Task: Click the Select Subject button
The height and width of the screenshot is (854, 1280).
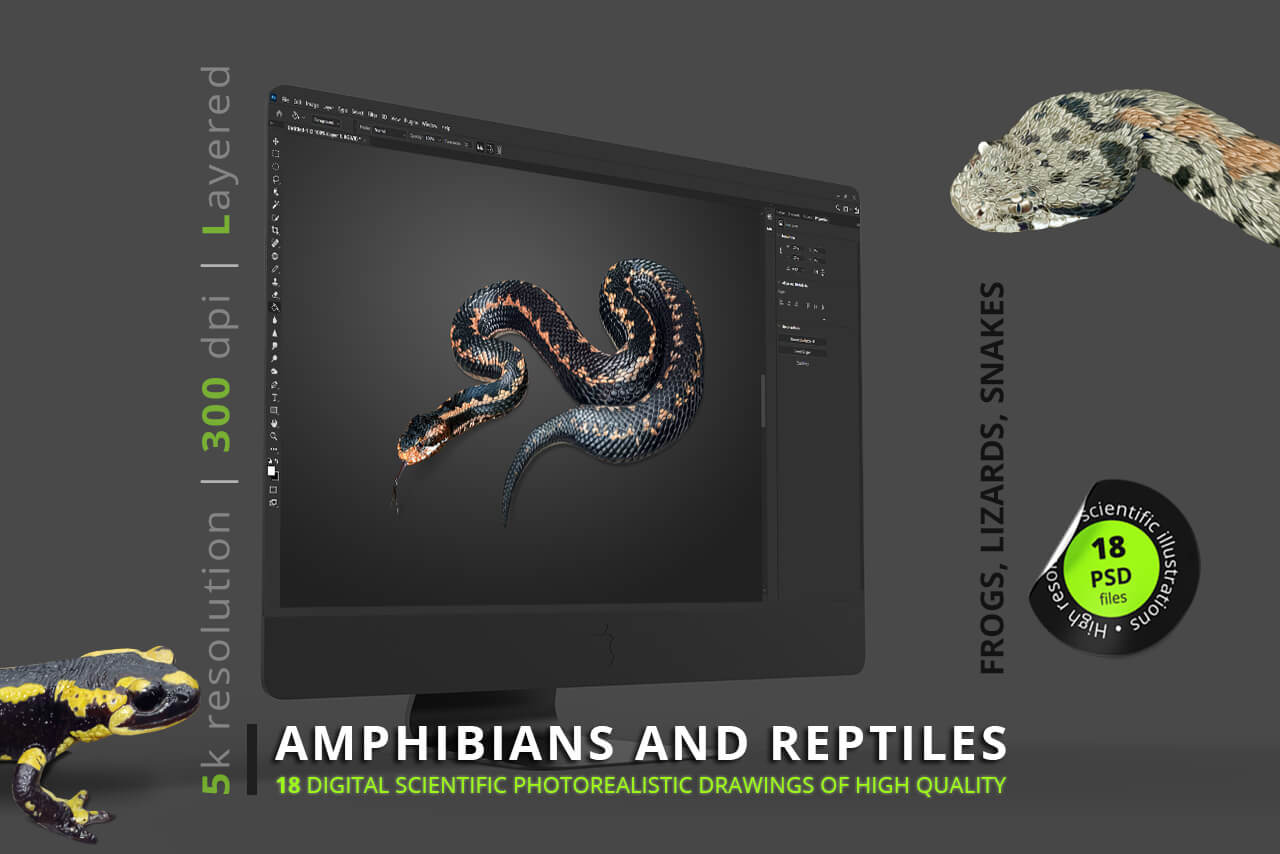Action: [x=802, y=352]
